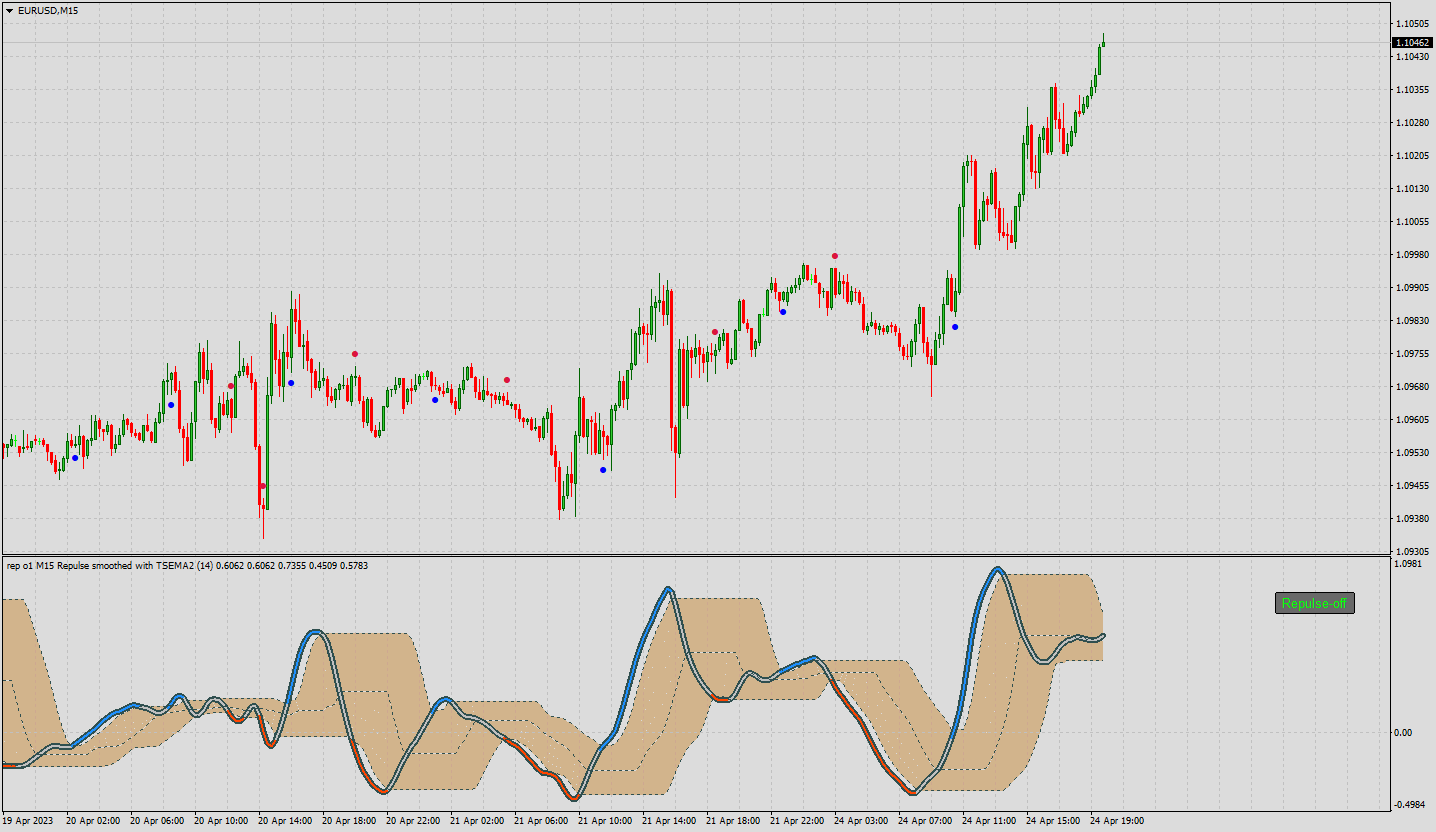This screenshot has width=1436, height=832.
Task: Click the rep o1 M15 Repulse indicator label
Action: [x=187, y=566]
